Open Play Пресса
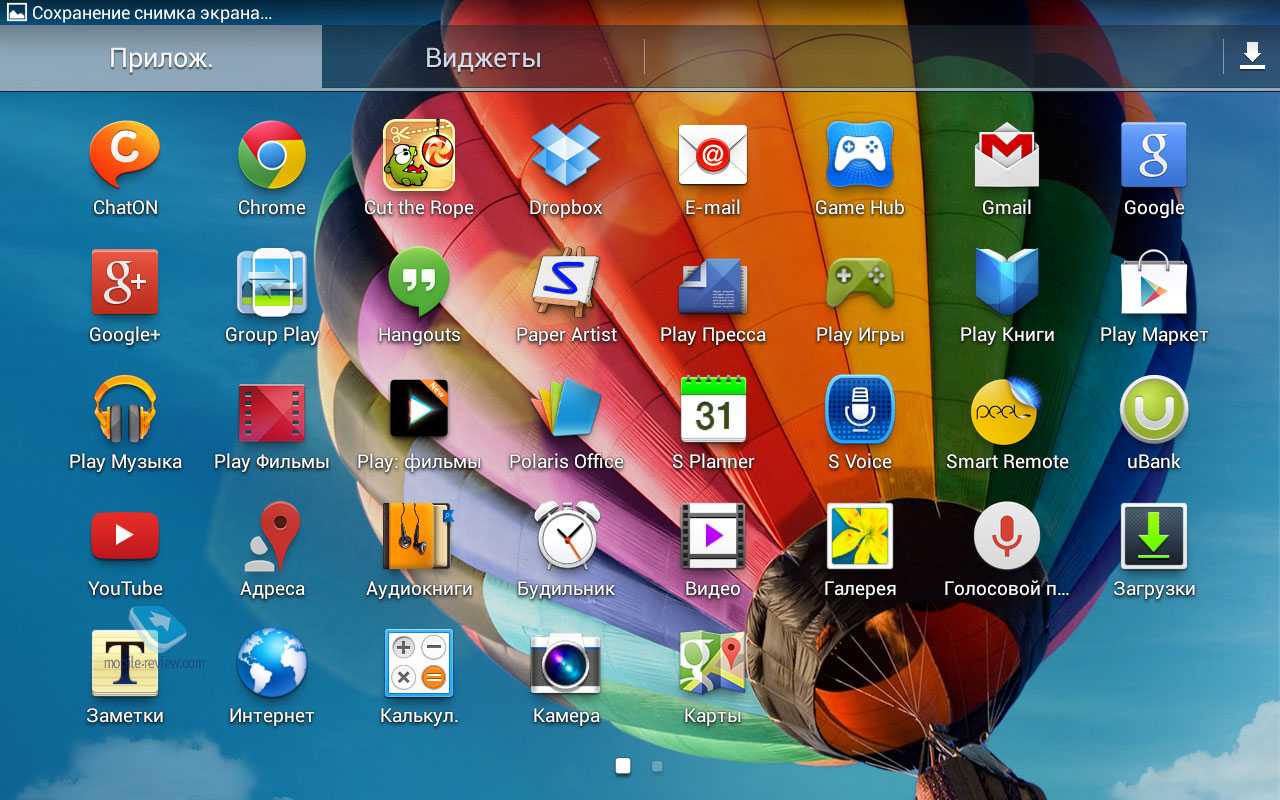1280x800 pixels. coord(713,286)
